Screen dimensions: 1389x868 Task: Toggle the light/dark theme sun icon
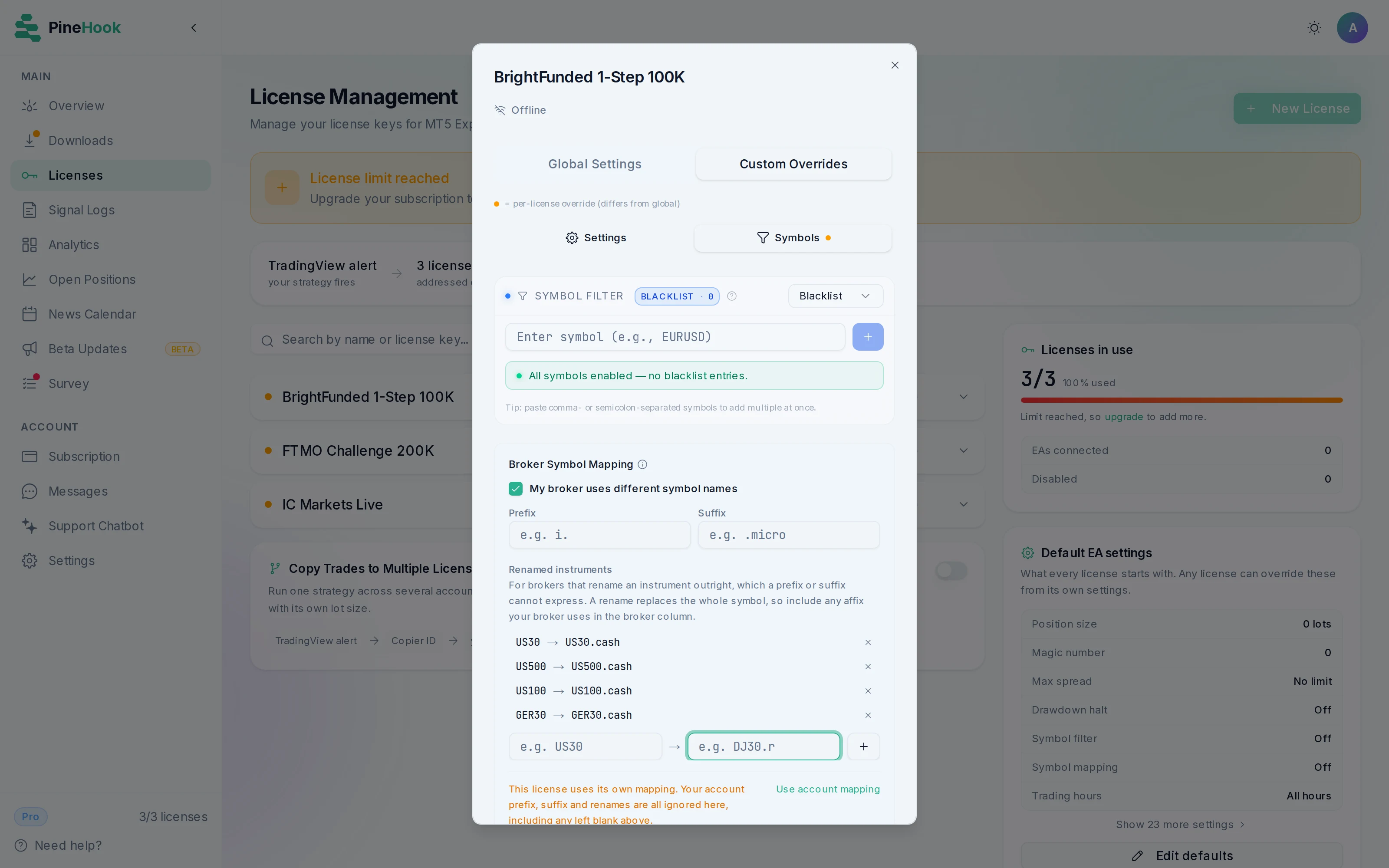(x=1314, y=27)
